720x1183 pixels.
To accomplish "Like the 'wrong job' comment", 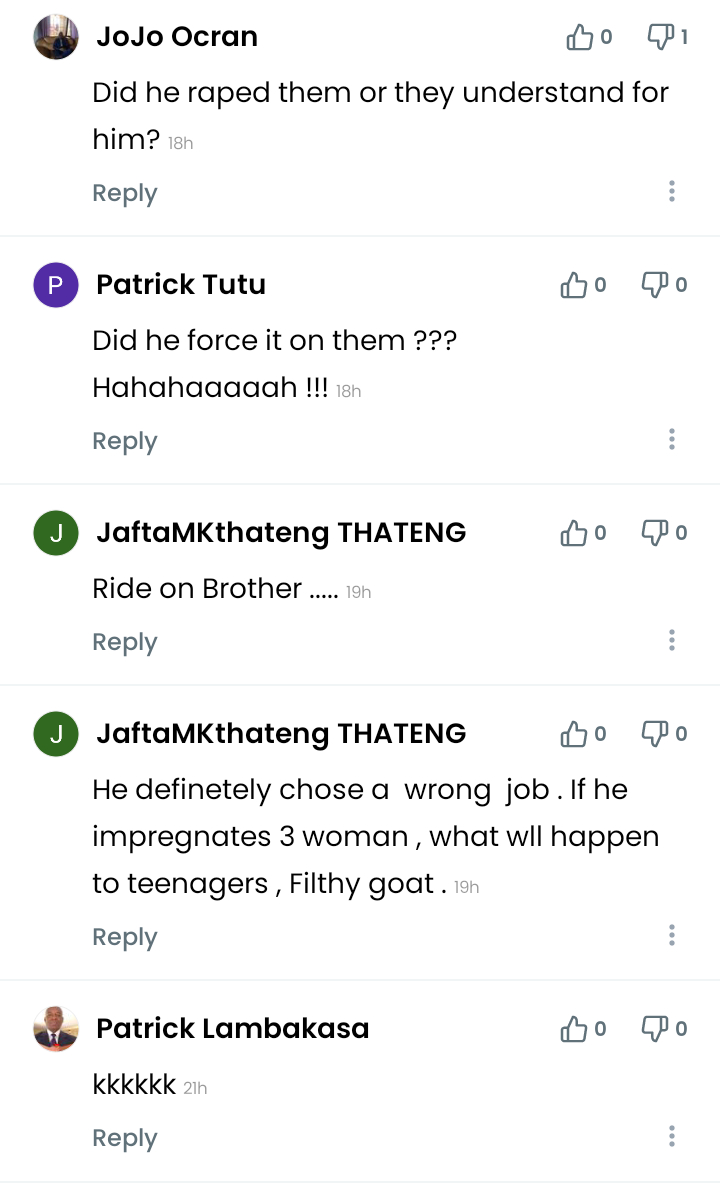I will [574, 735].
